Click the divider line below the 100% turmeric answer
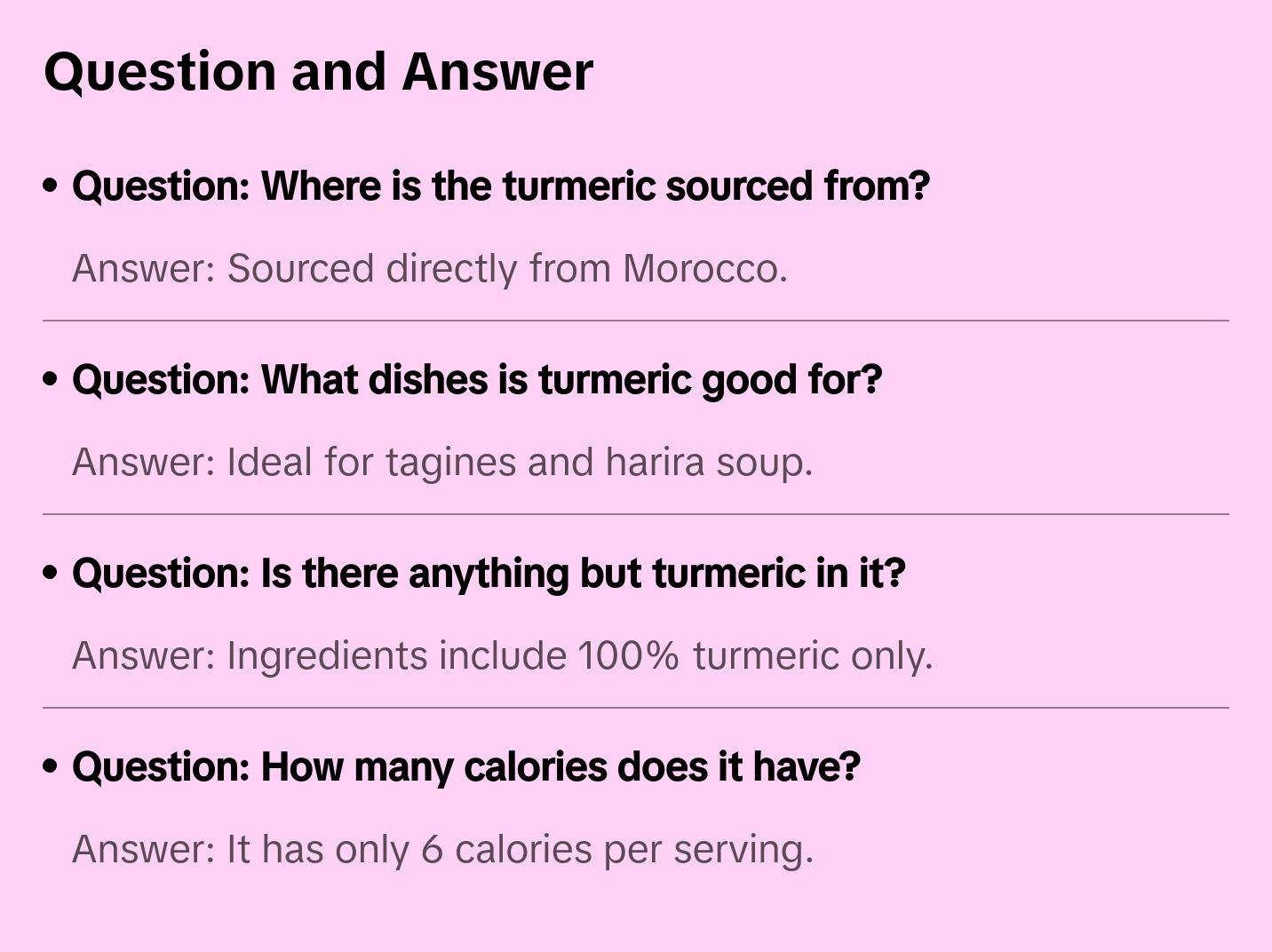 point(636,708)
